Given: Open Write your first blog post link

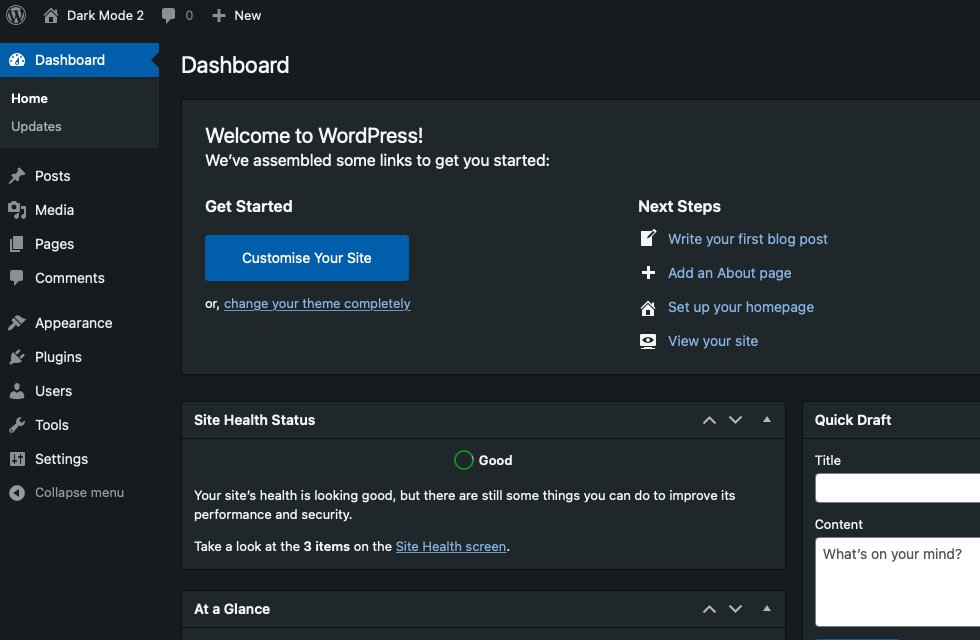Looking at the screenshot, I should pos(748,239).
